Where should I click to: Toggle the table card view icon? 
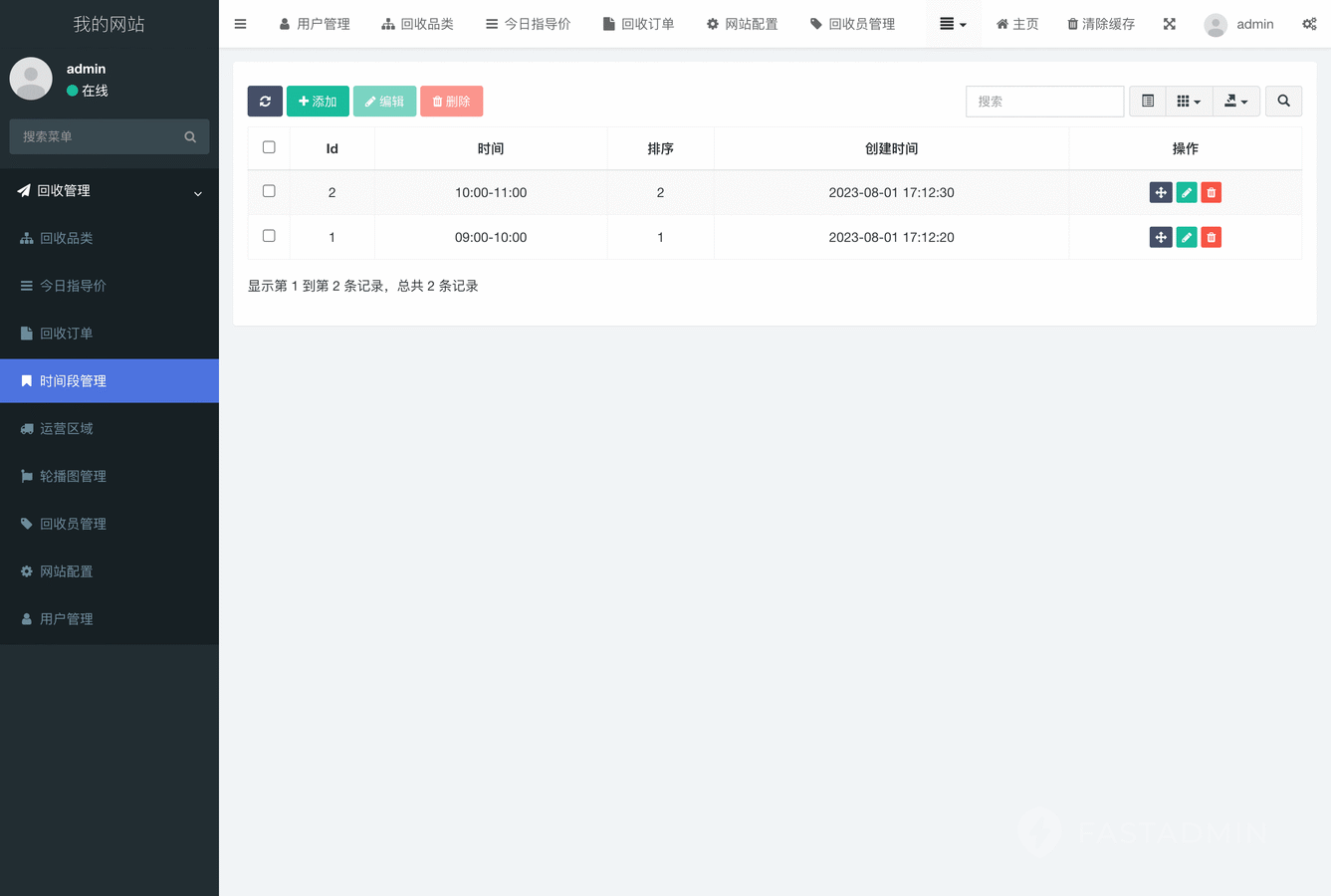1147,102
